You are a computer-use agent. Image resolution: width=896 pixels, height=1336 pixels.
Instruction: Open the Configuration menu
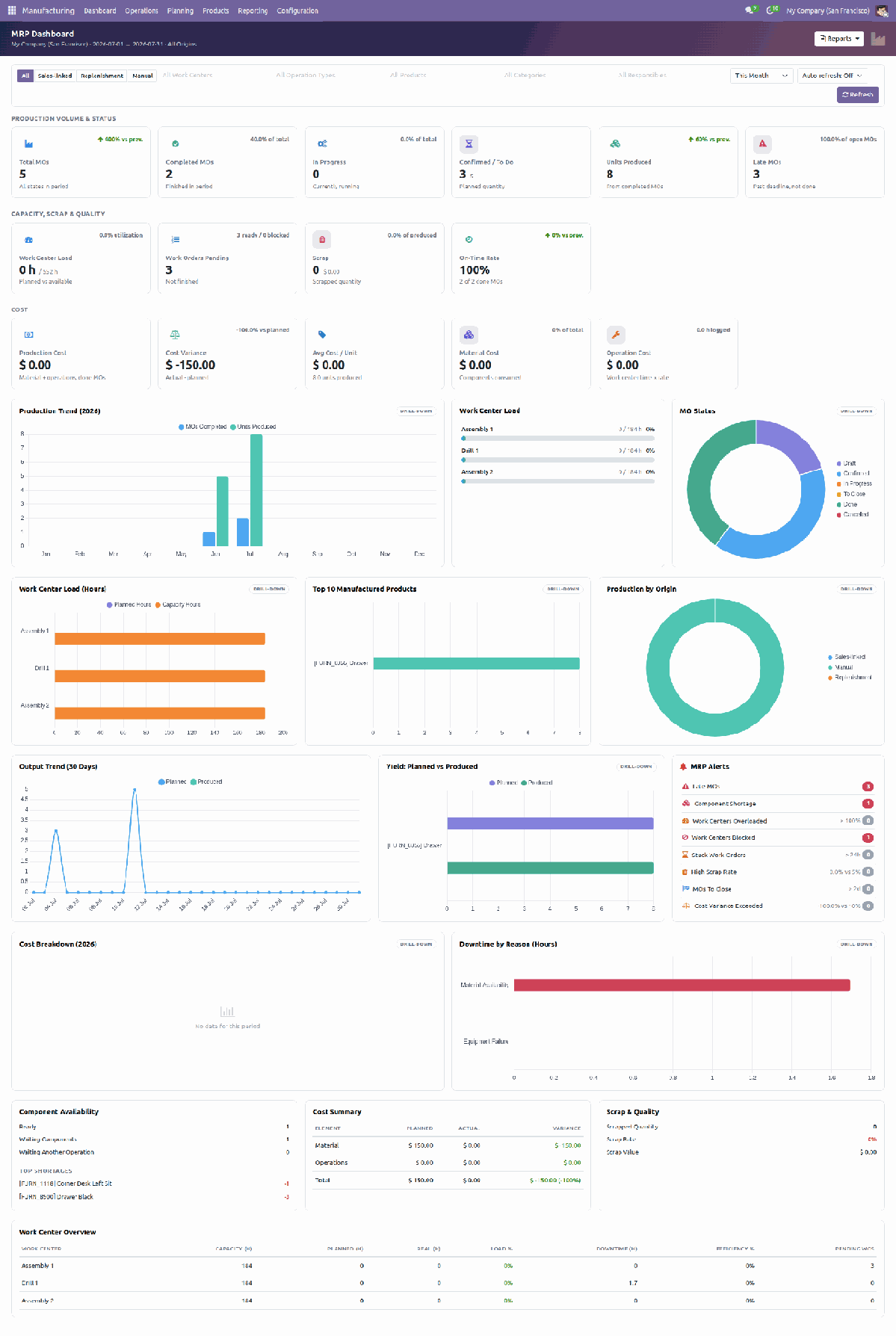(297, 10)
